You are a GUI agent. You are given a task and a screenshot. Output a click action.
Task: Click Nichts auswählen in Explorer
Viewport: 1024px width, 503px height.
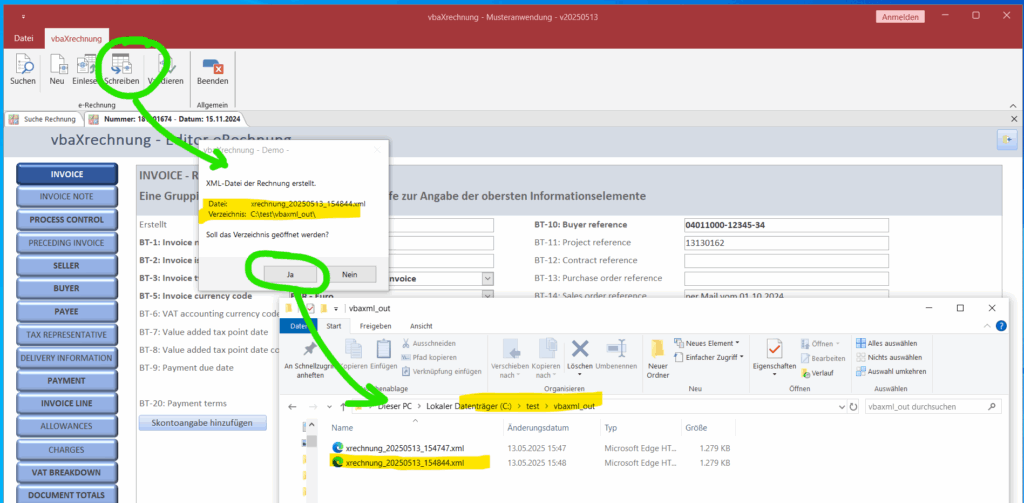889,357
